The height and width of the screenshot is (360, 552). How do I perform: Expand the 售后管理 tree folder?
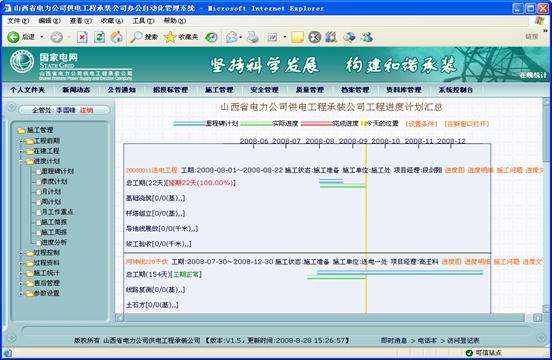21,283
